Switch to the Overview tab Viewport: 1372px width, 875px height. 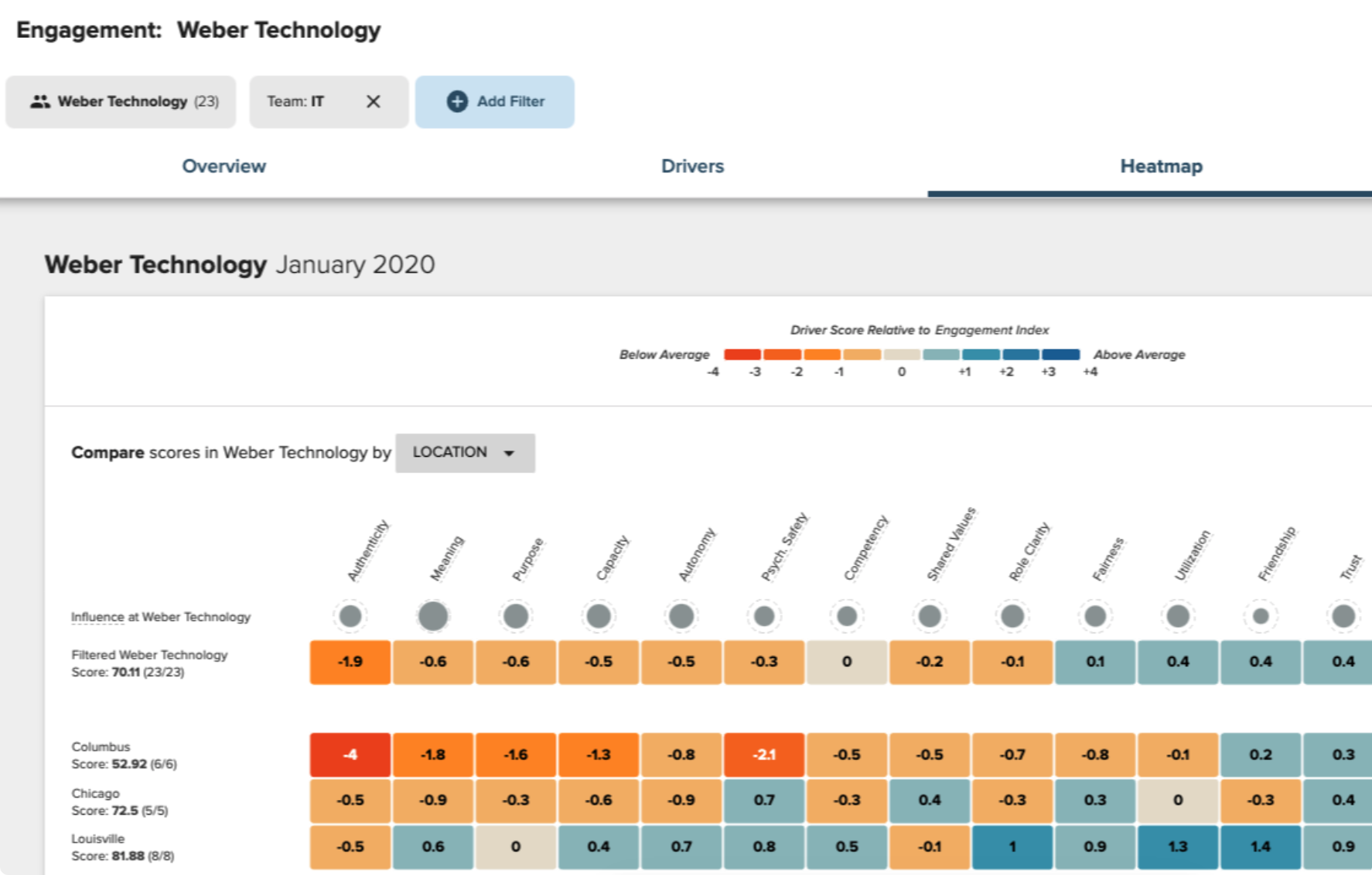point(224,166)
